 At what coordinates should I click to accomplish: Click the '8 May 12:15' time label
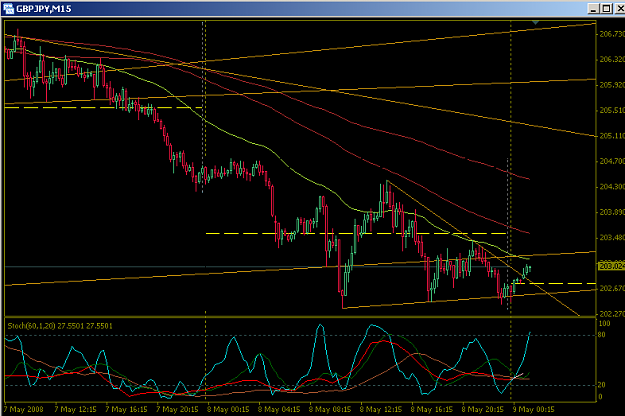381,409
